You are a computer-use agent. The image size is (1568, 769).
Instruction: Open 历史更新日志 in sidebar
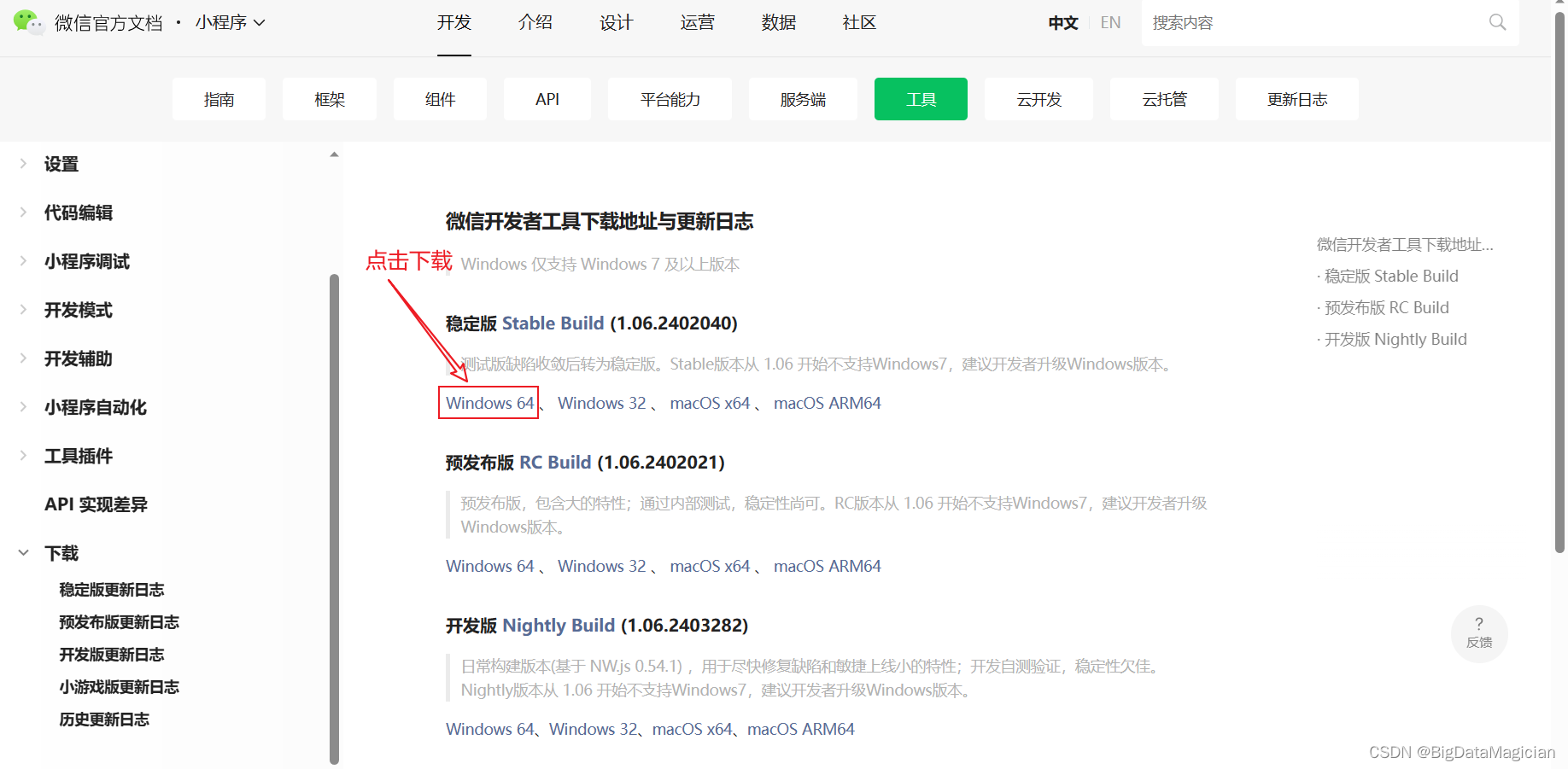[x=104, y=719]
